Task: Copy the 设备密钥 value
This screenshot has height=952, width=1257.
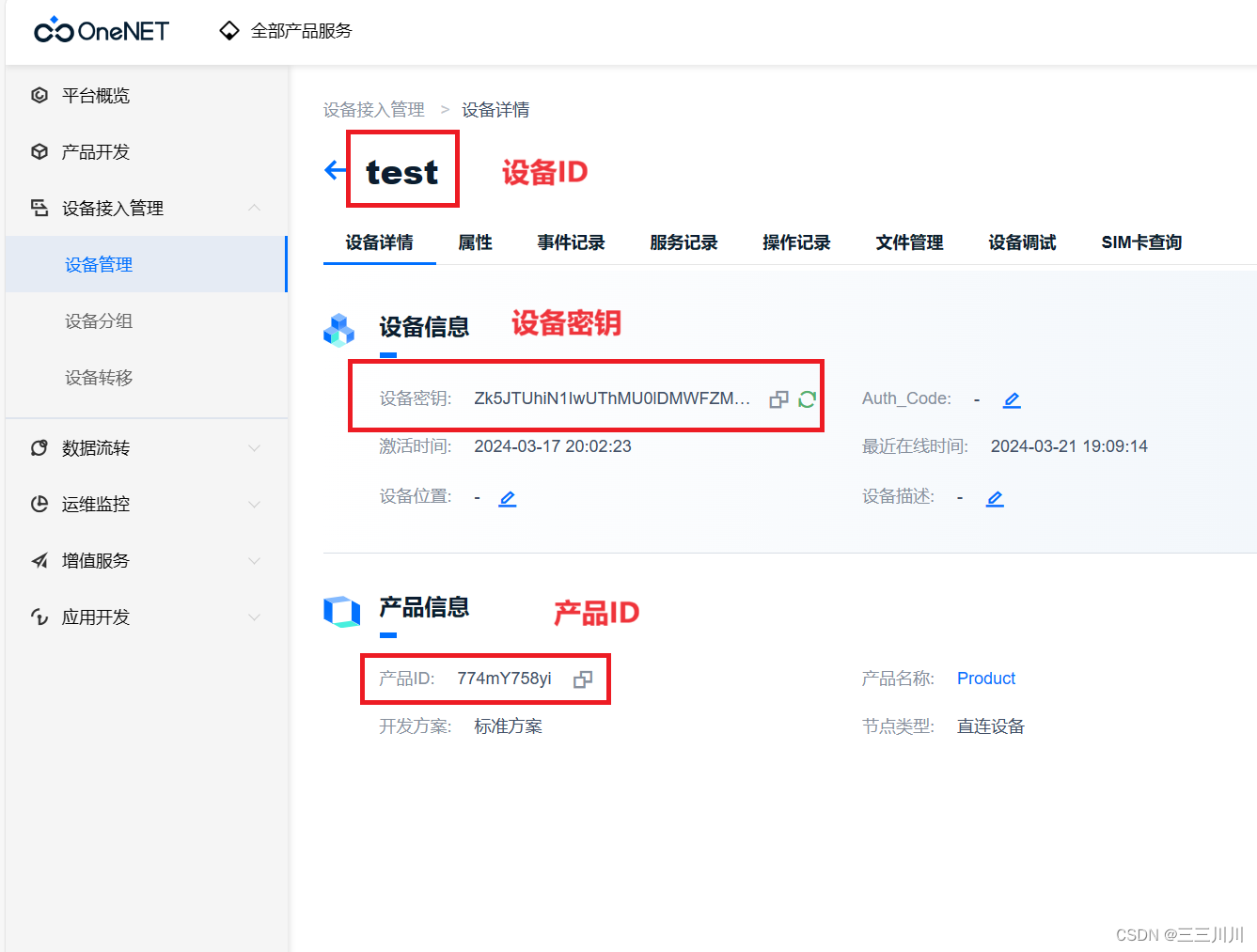Action: (778, 398)
